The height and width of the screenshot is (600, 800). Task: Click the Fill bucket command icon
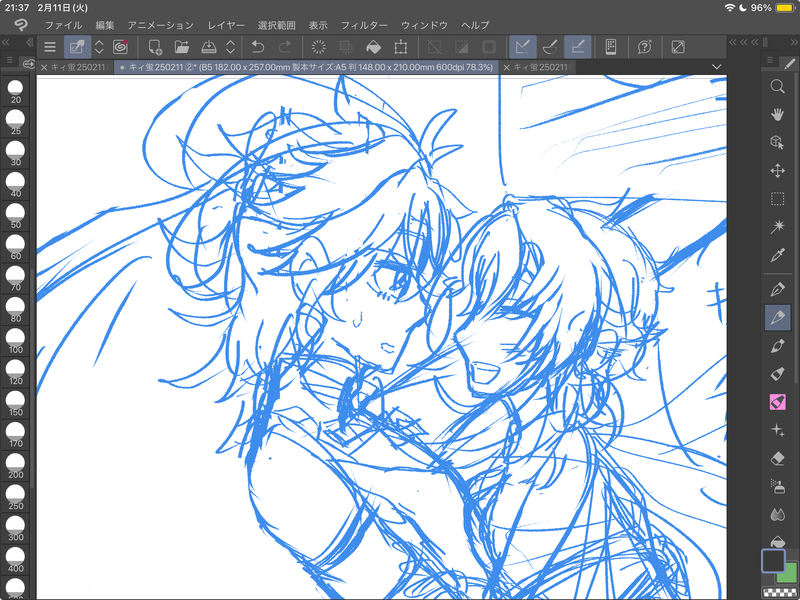(373, 47)
